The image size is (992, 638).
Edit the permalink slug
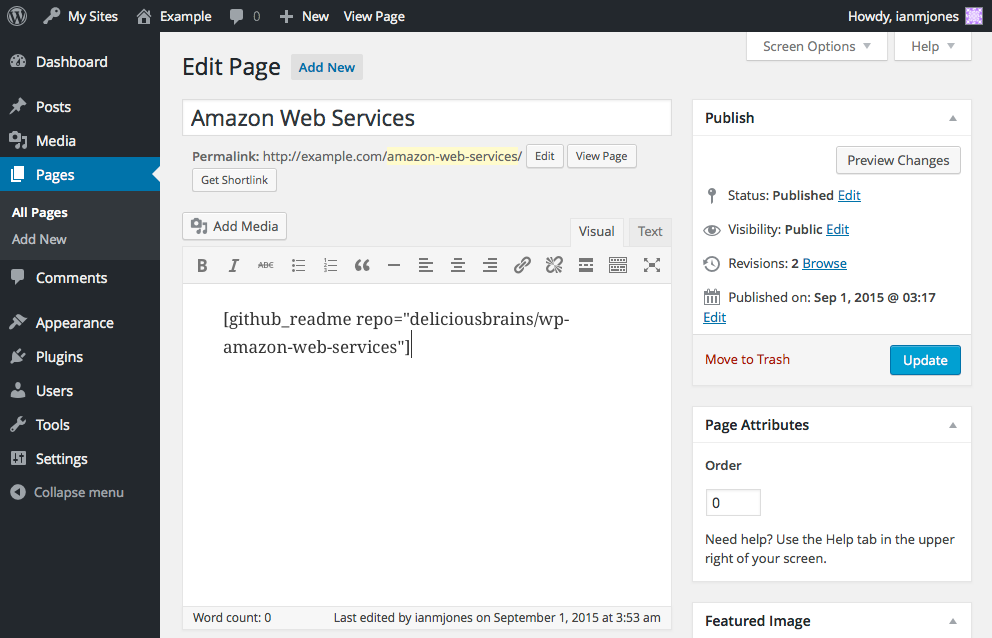[545, 156]
